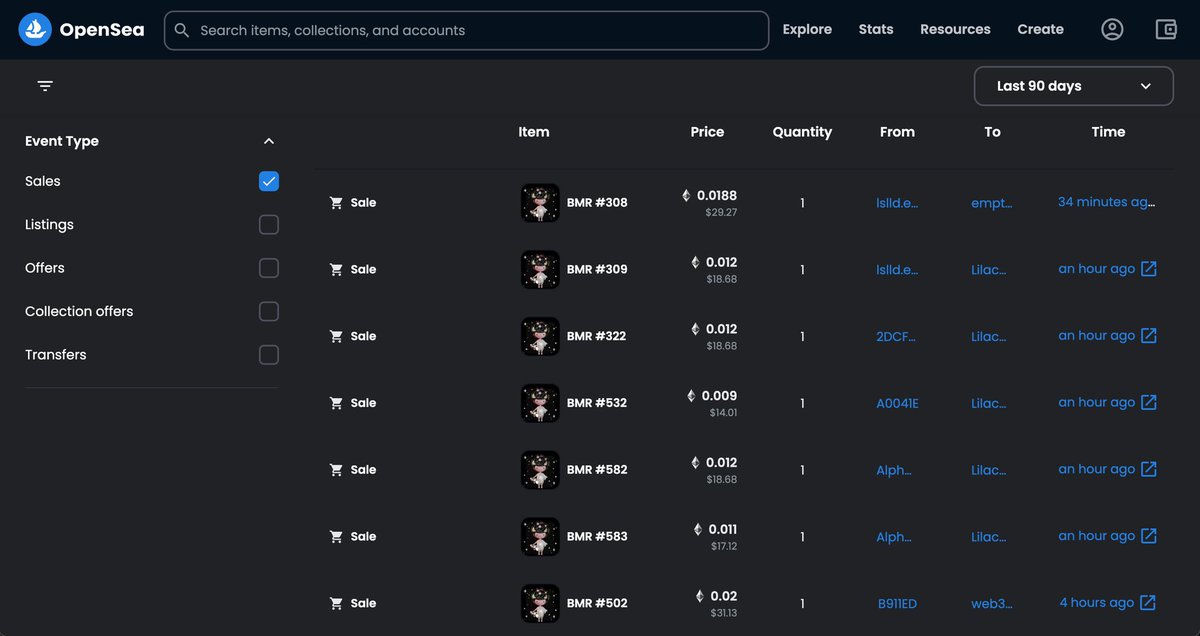The height and width of the screenshot is (636, 1200).
Task: Click the cart icon on BMR #308 sale row
Action: pyautogui.click(x=336, y=202)
